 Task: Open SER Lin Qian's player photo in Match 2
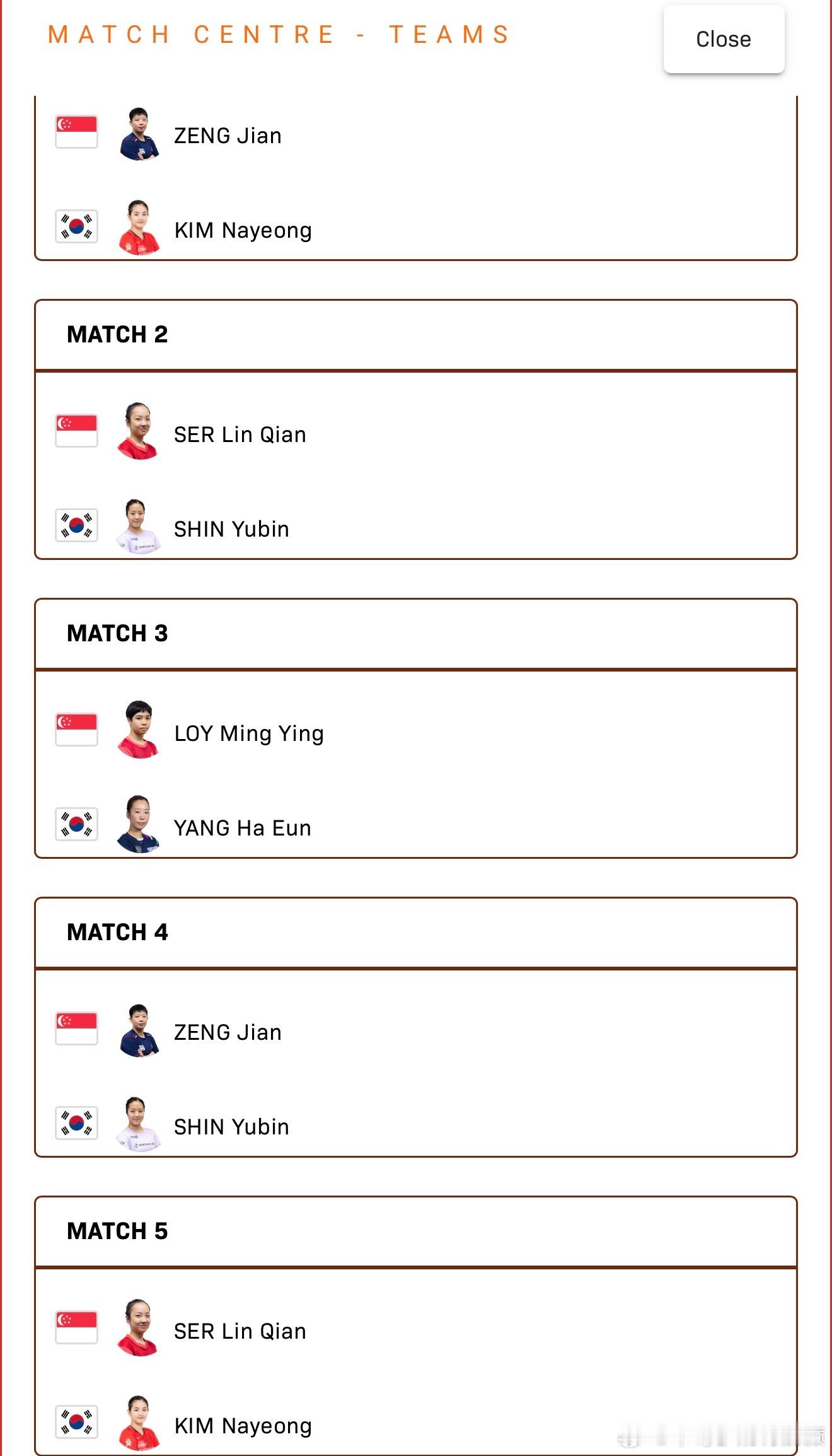point(138,431)
